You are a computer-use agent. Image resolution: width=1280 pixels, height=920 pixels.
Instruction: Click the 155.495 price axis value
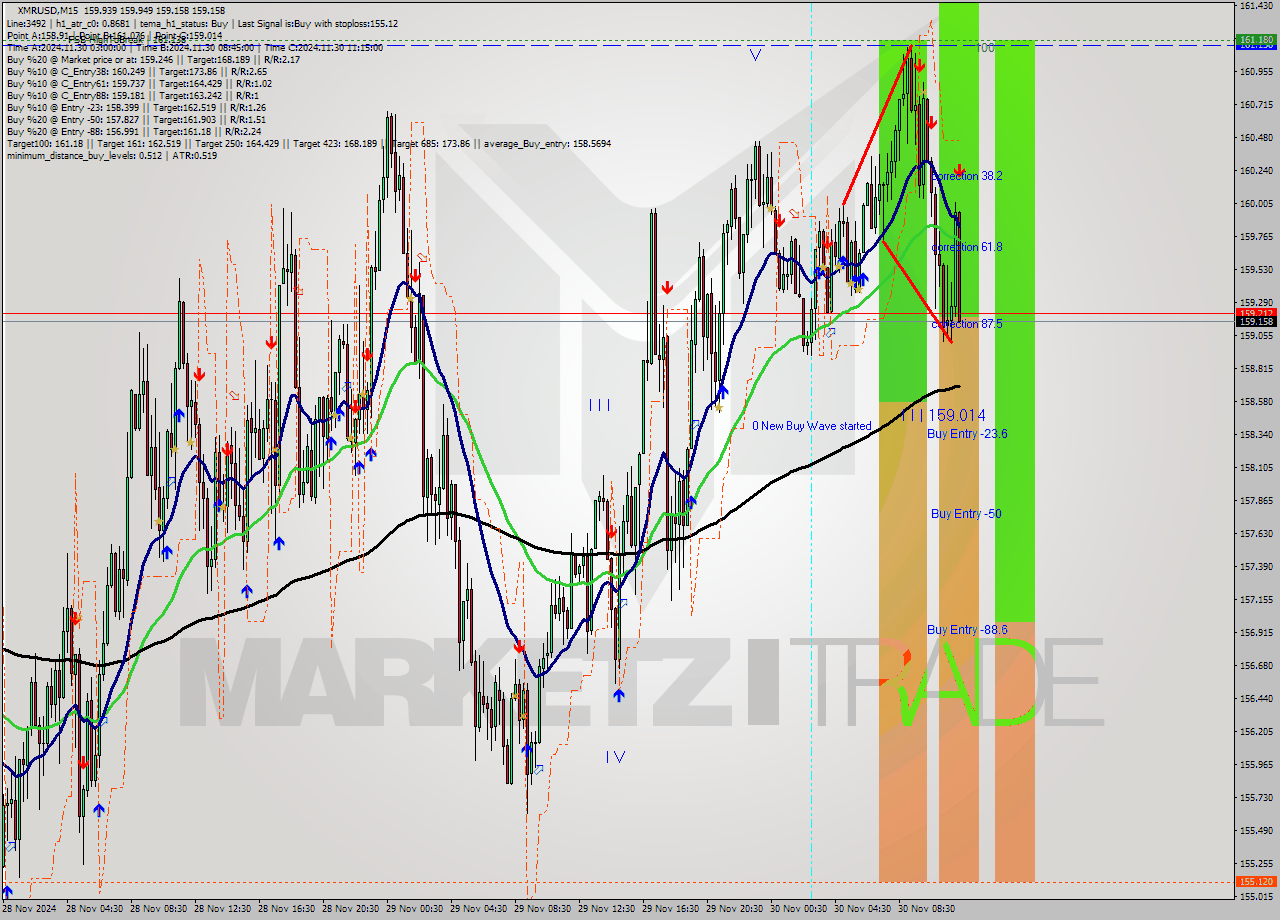pos(1256,831)
